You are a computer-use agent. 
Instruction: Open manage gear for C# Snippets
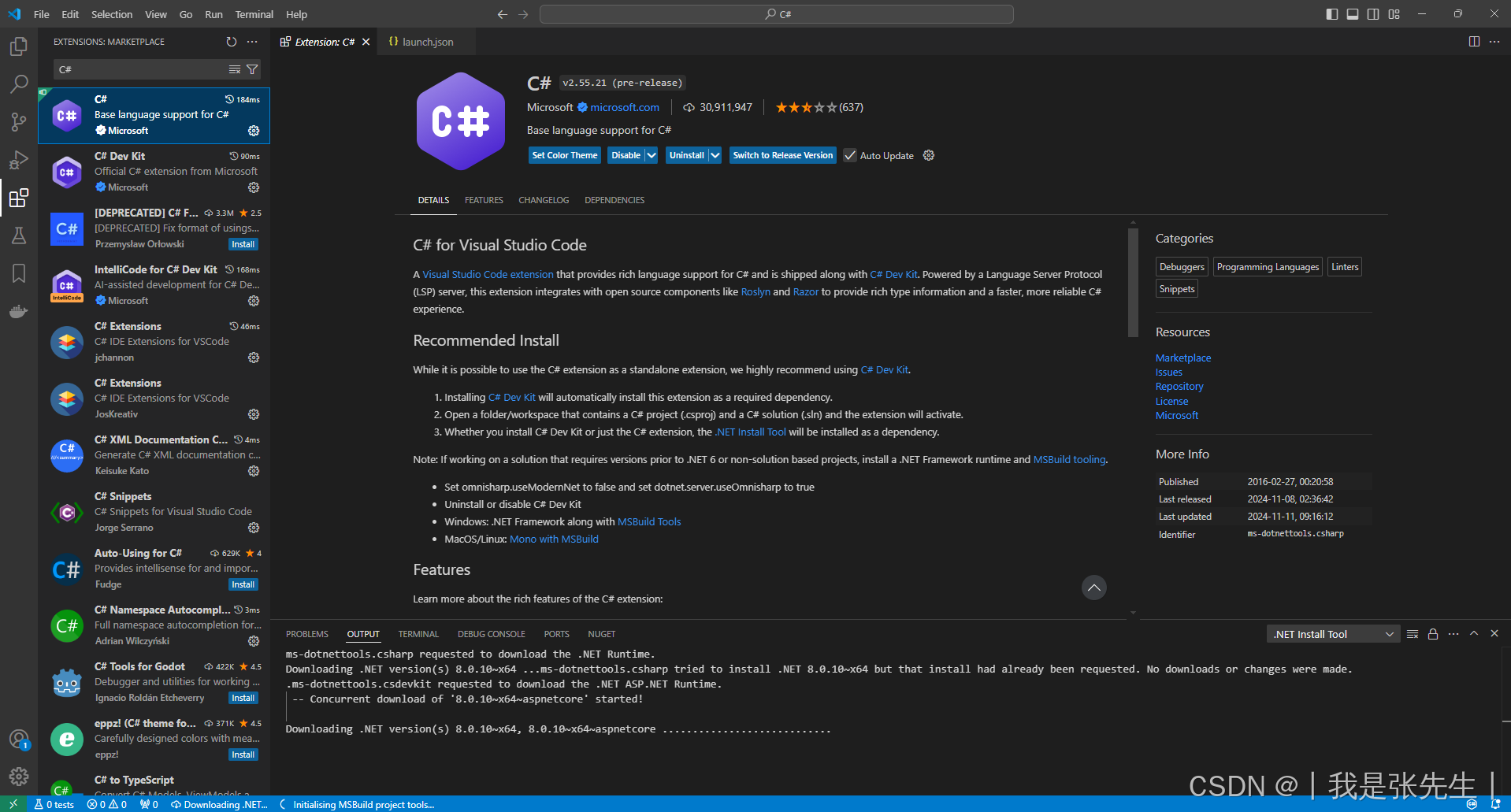254,528
